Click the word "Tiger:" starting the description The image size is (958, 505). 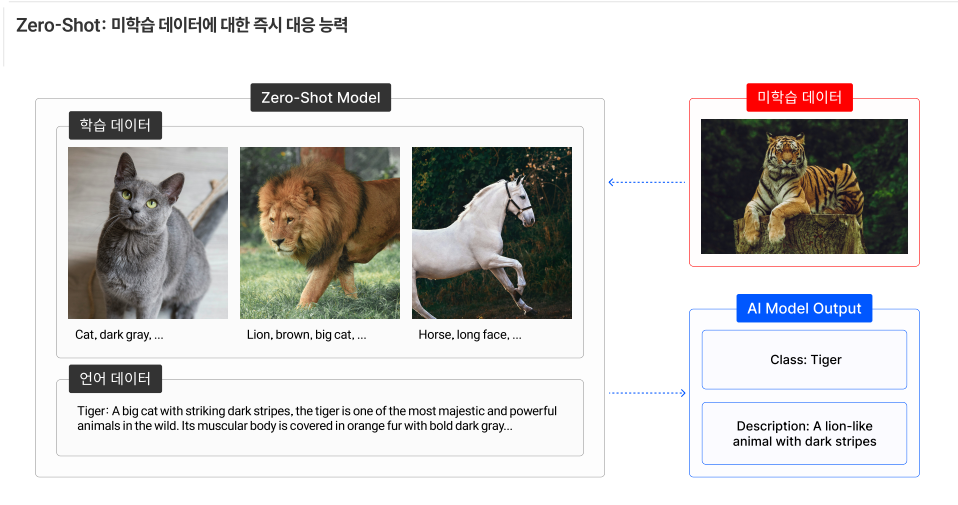click(92, 411)
